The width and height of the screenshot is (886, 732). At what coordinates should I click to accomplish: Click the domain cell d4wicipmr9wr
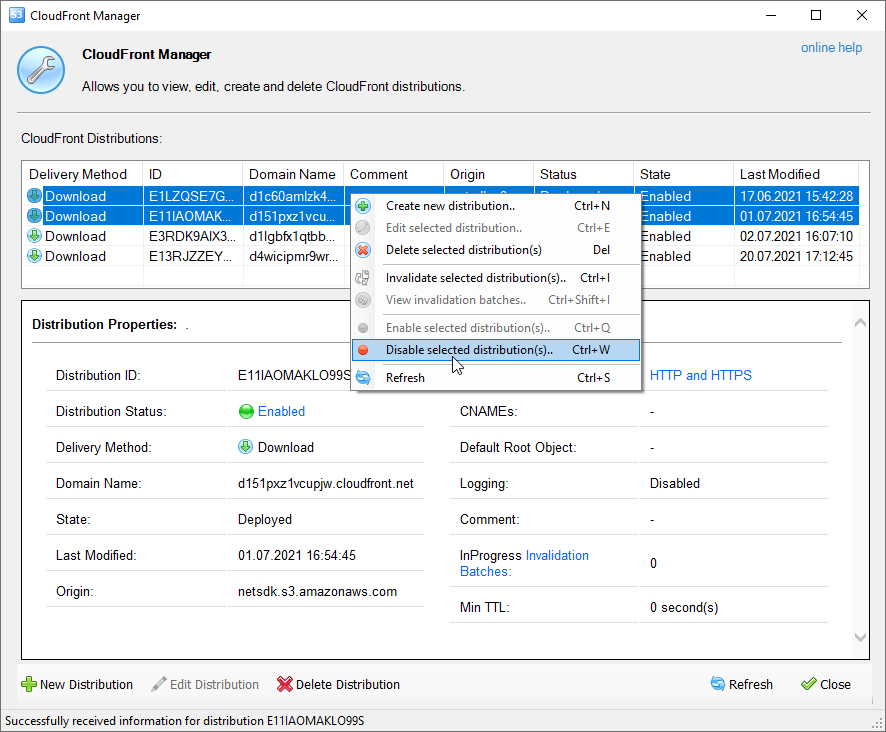tap(293, 256)
